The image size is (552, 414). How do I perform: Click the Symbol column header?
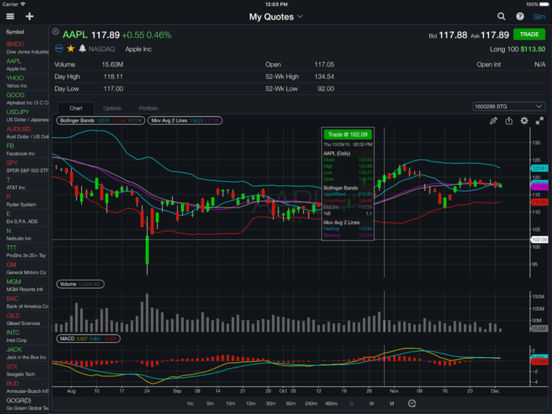tap(15, 32)
